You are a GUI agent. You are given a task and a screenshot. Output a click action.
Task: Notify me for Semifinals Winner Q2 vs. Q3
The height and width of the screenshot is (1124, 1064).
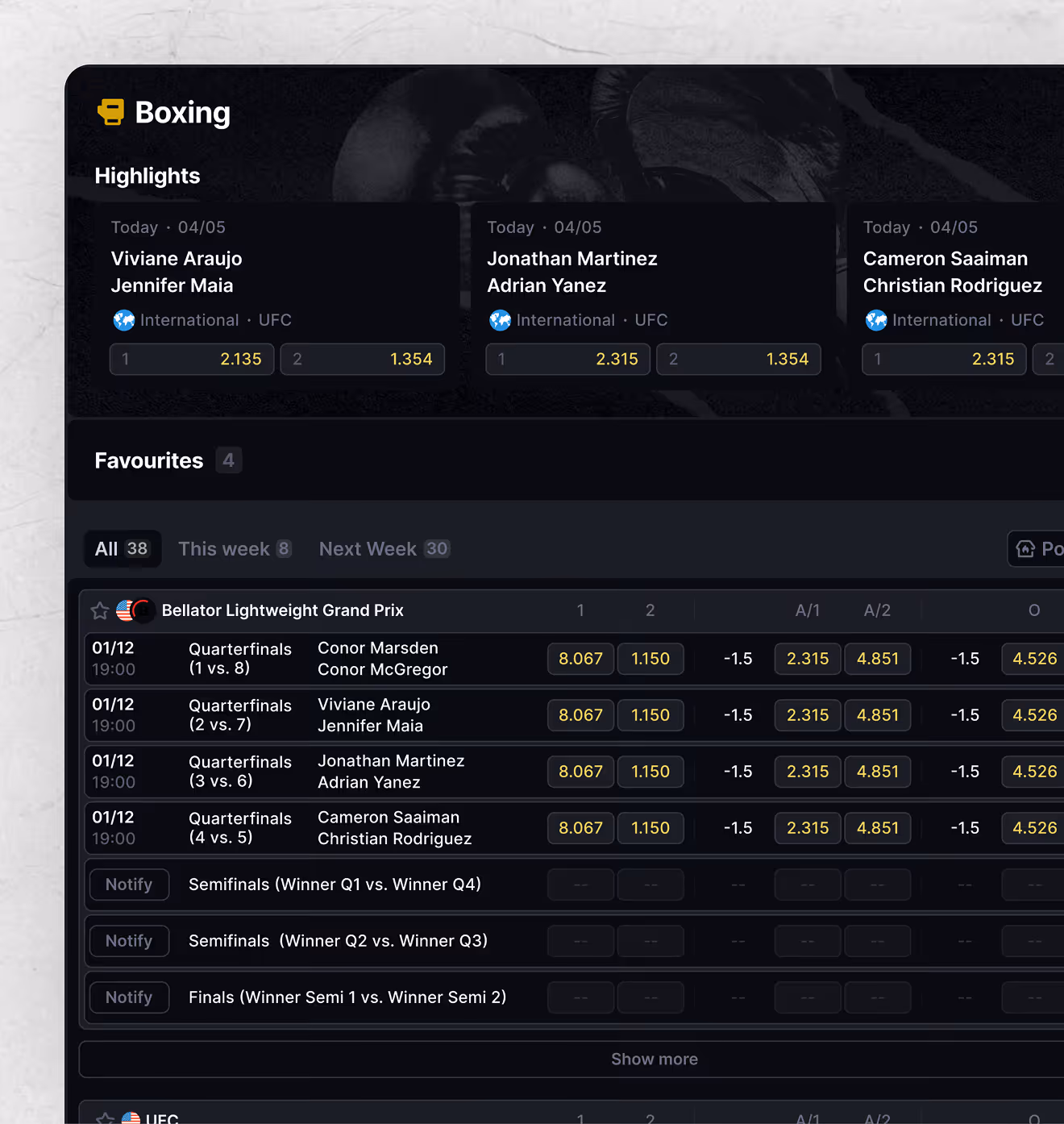tap(129, 941)
